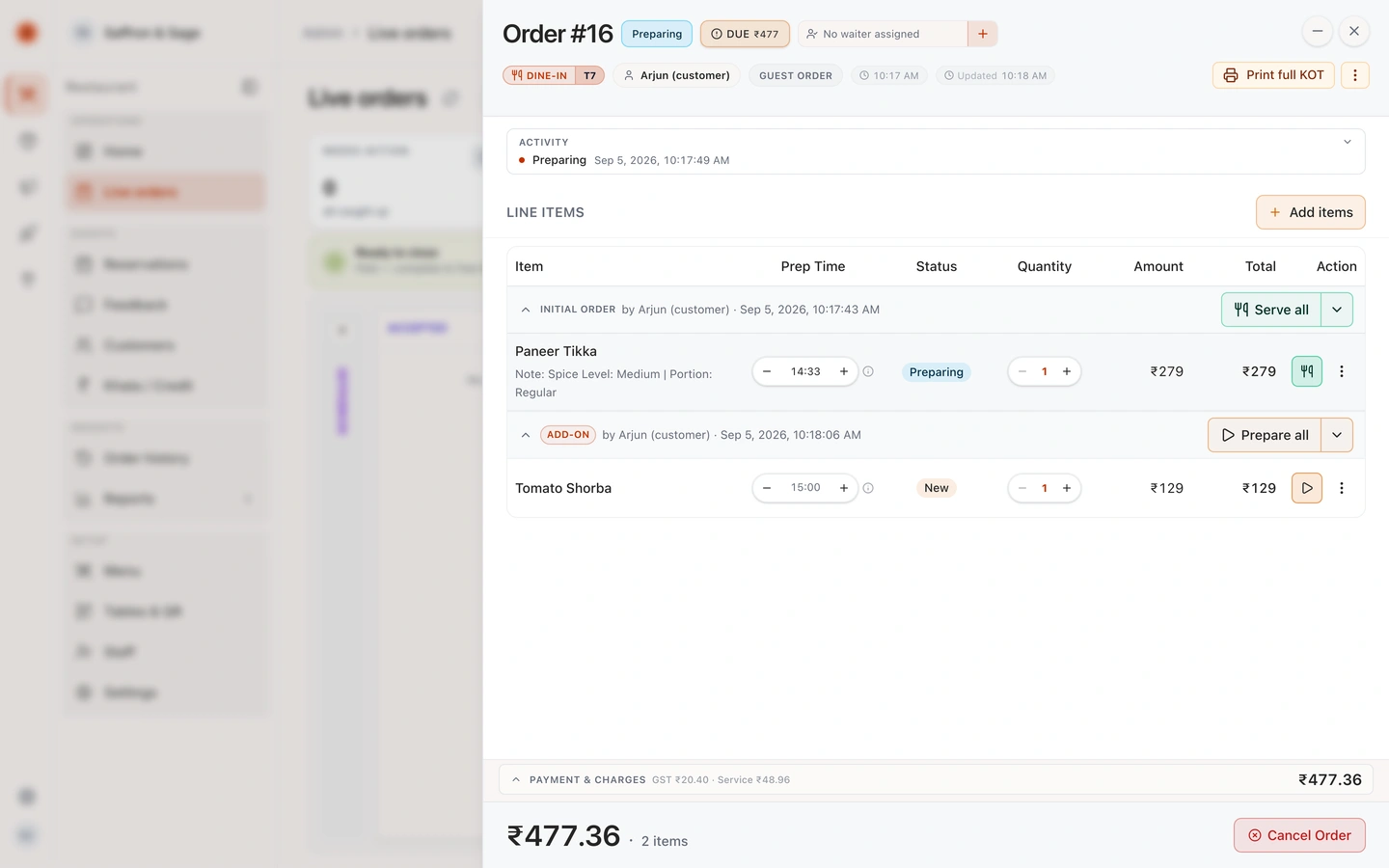Click the GUEST ORDER tag
This screenshot has height=868, width=1389.
796,75
